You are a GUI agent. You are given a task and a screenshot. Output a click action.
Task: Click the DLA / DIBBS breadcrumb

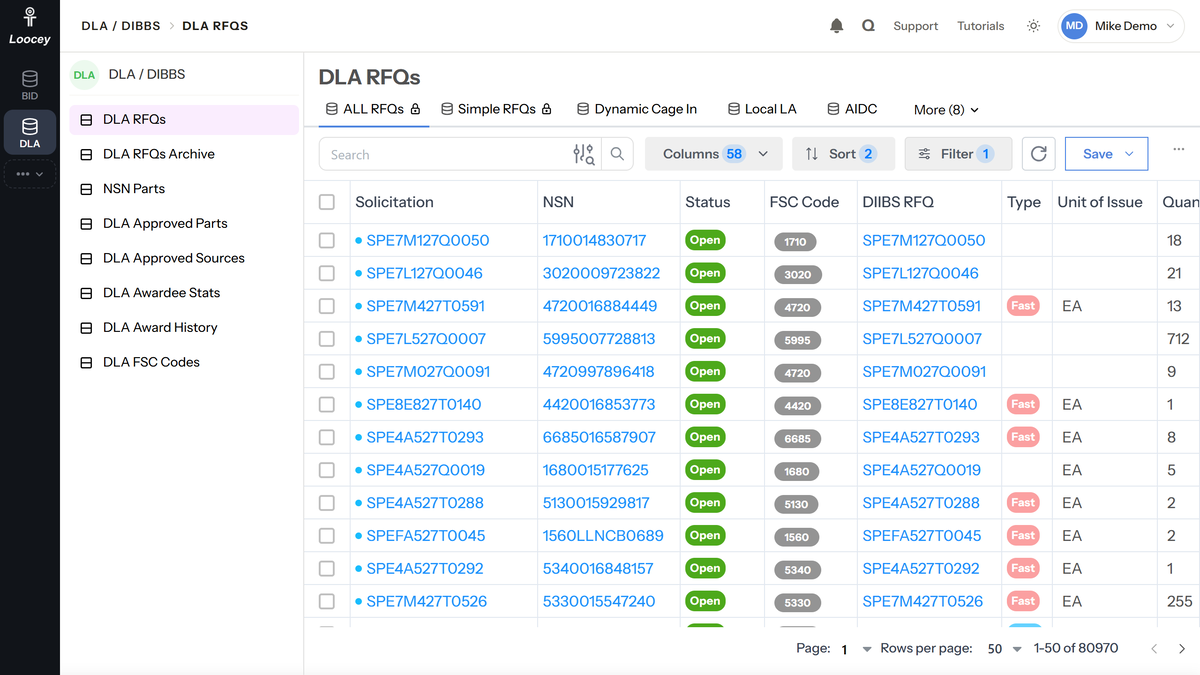pyautogui.click(x=121, y=26)
